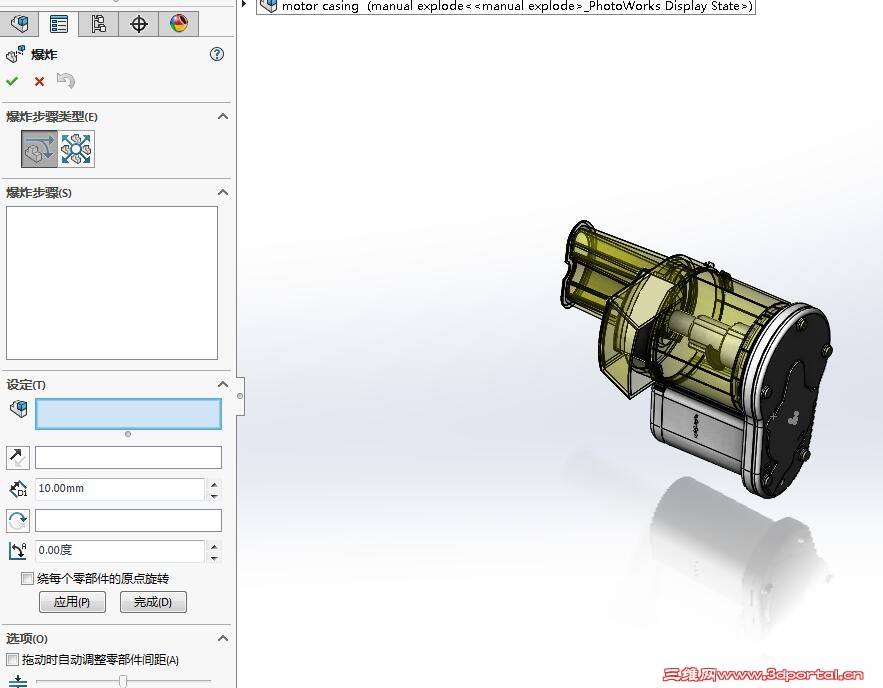Screen dimensions: 883x688
Task: Open help for the 爆炸 panel
Action: click(217, 54)
